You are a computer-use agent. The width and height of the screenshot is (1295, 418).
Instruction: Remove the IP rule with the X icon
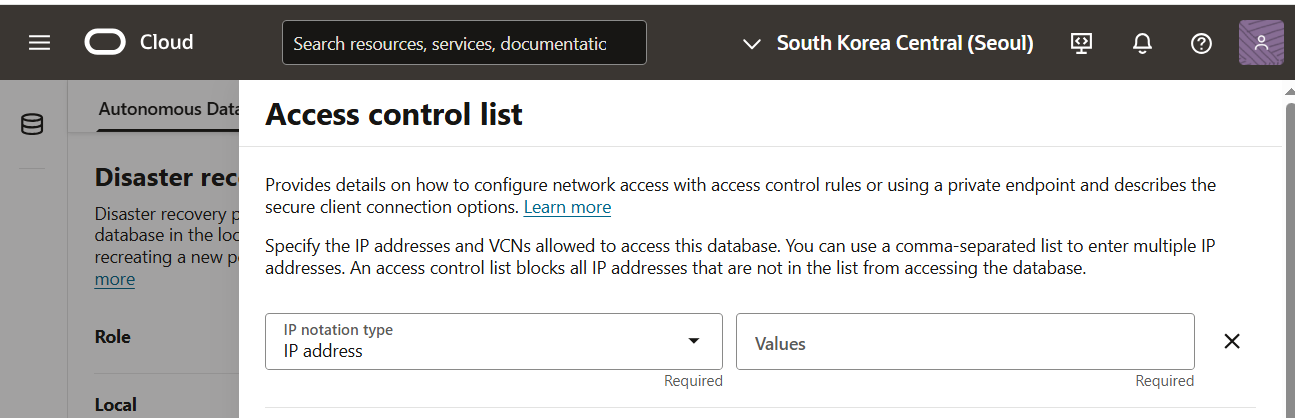tap(1232, 341)
